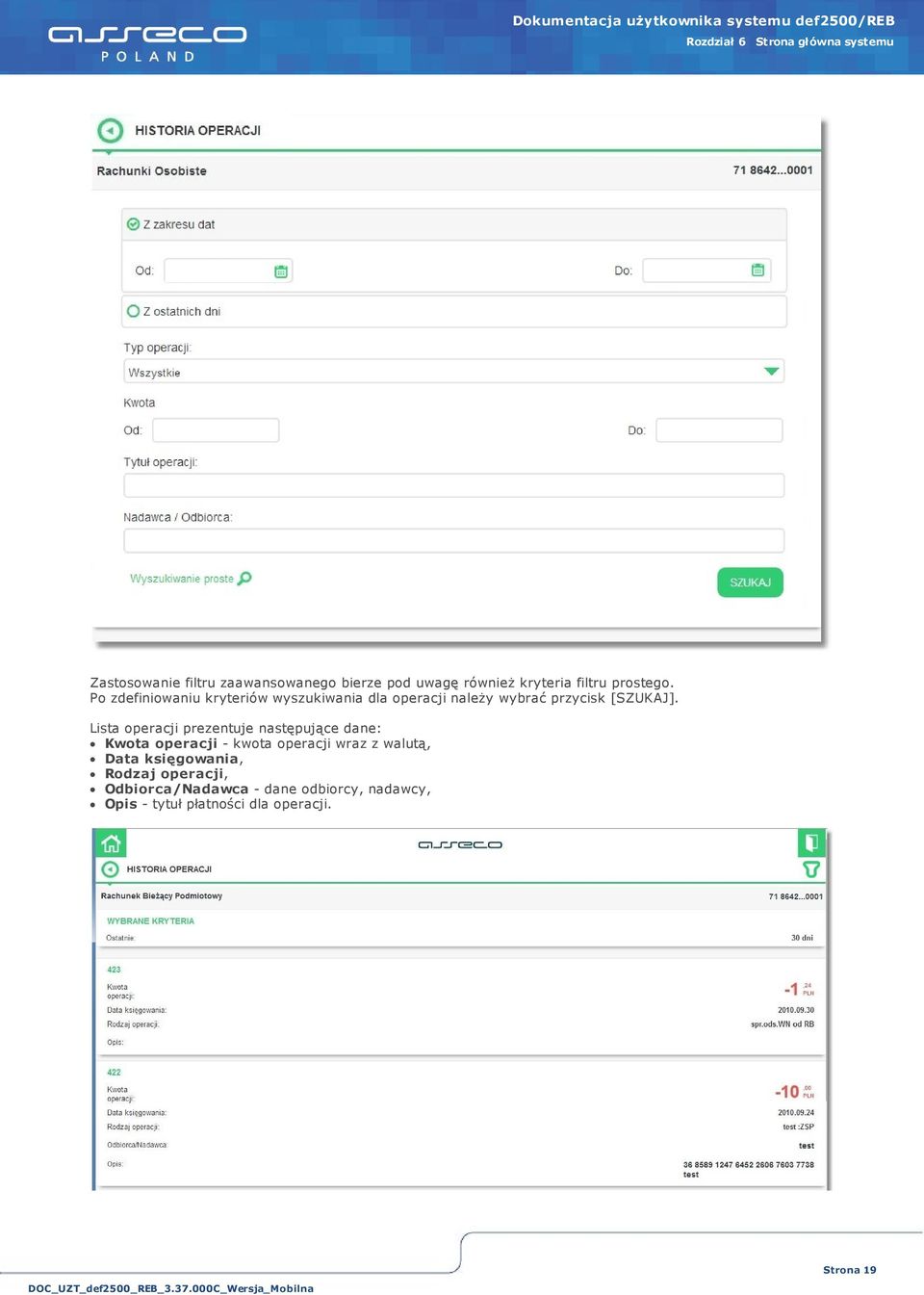Select the 'Z ostatnich dni' radio option
924x1295 pixels.
pyautogui.click(x=134, y=311)
